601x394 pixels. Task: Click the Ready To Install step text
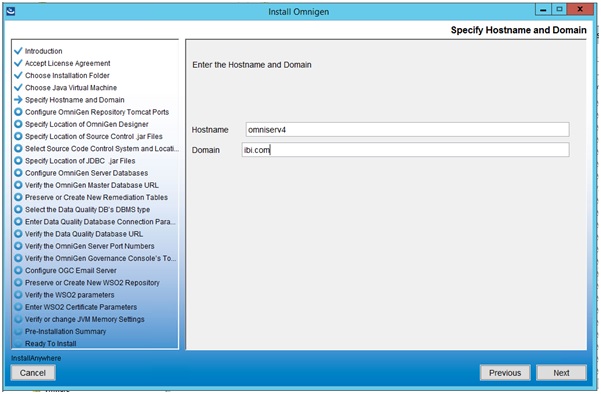pyautogui.click(x=51, y=343)
